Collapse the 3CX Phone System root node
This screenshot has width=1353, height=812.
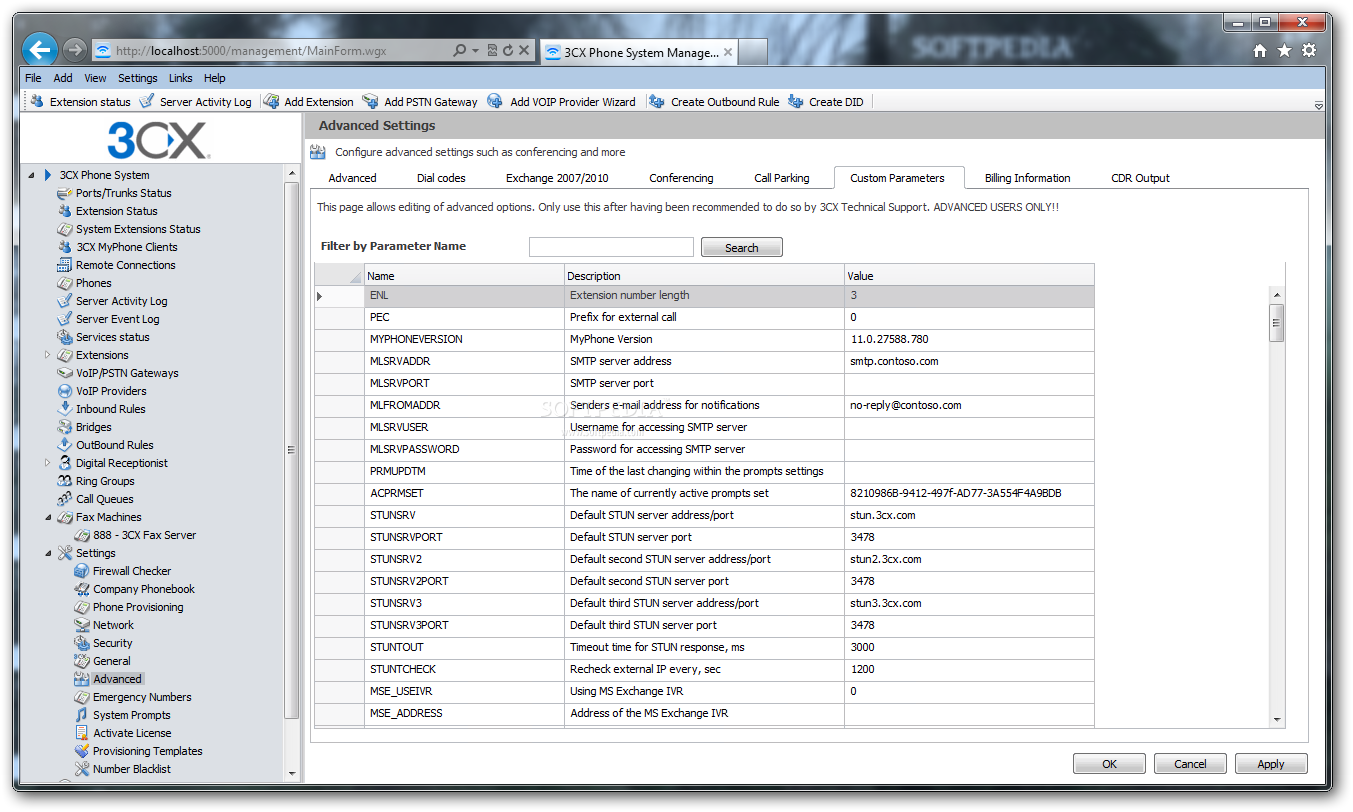(x=31, y=175)
